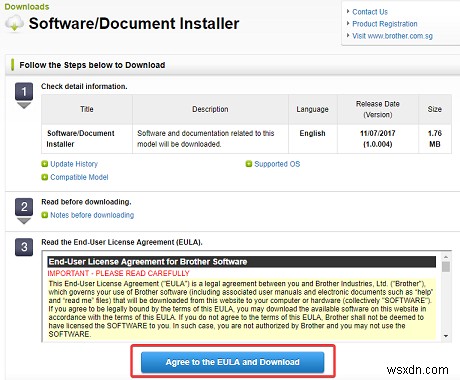Click green plus icon beside Supported OS
Viewport: 460px width, 380px height.
(249, 164)
